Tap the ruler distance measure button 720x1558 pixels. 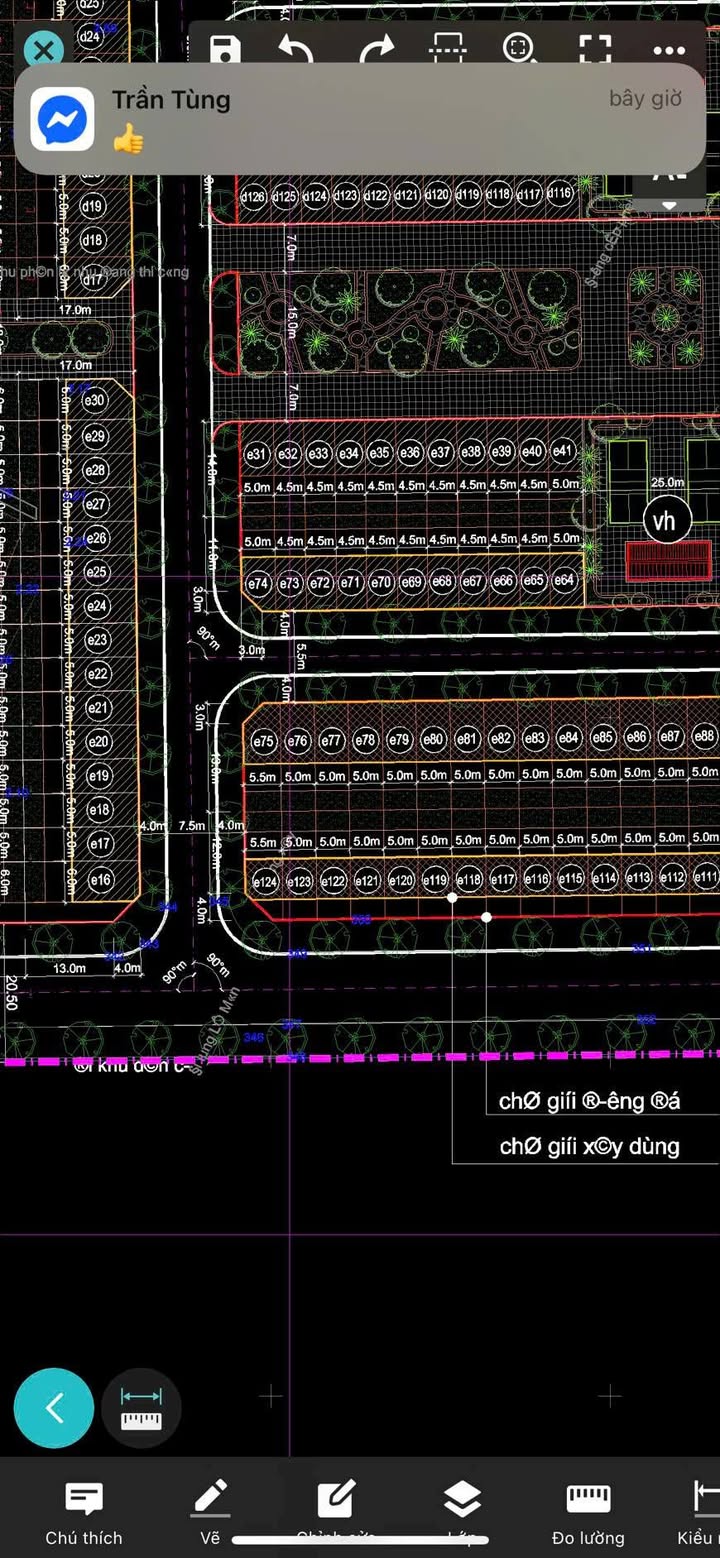[x=141, y=1409]
